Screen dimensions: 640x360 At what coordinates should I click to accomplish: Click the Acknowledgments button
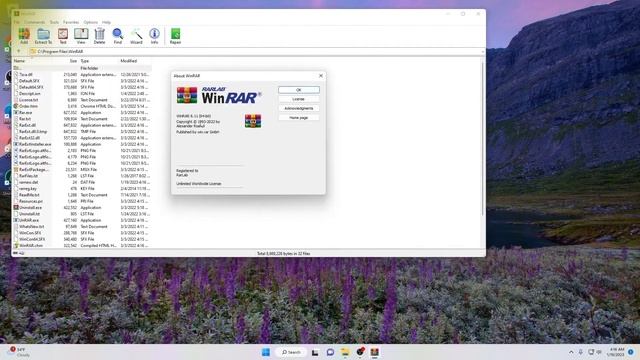pyautogui.click(x=299, y=109)
